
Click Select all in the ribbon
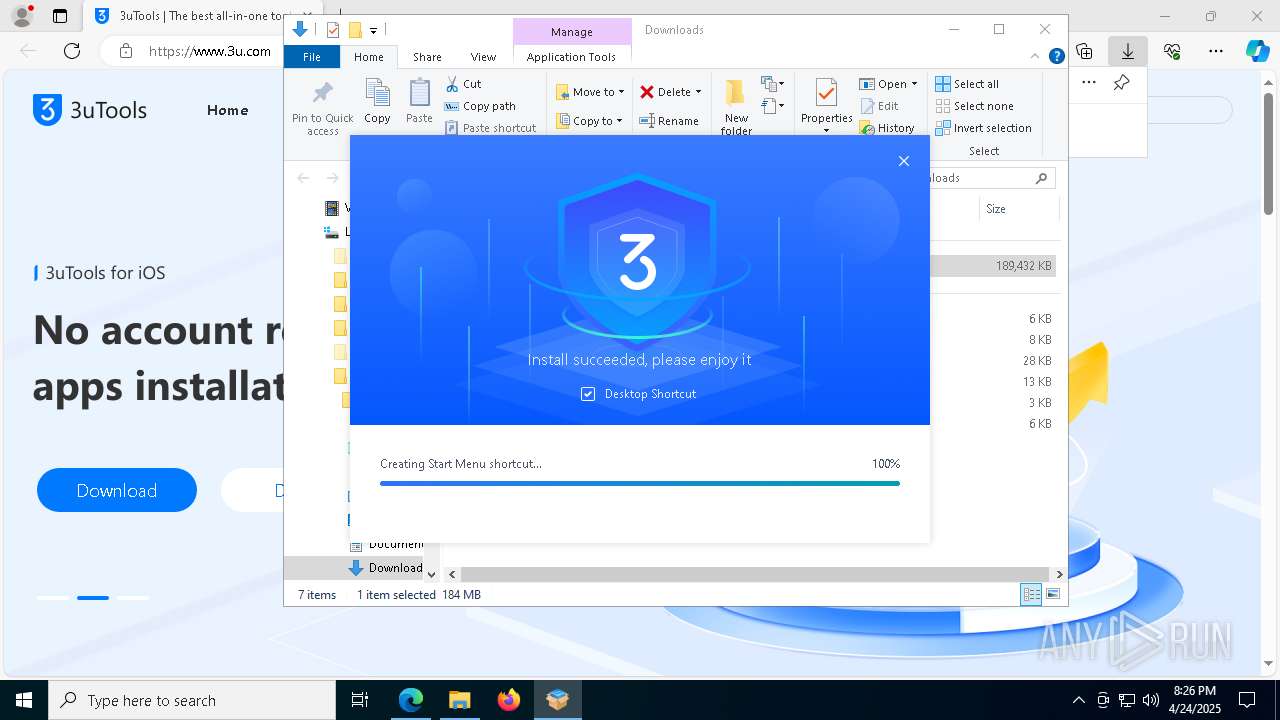(967, 84)
